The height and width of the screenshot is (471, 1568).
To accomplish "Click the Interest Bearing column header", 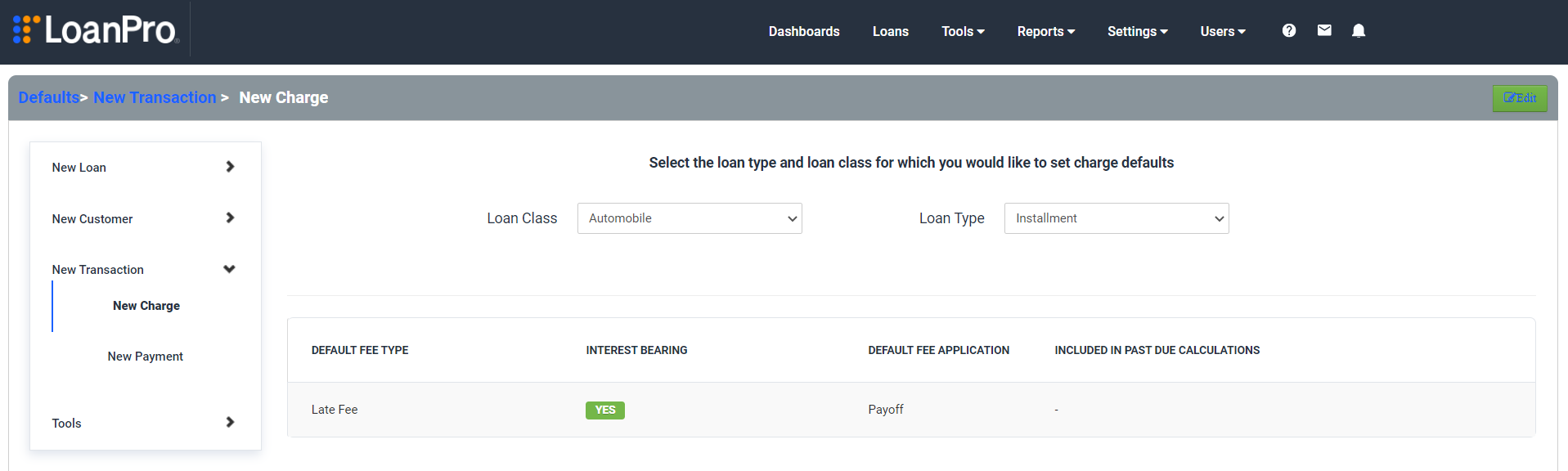I will [637, 350].
